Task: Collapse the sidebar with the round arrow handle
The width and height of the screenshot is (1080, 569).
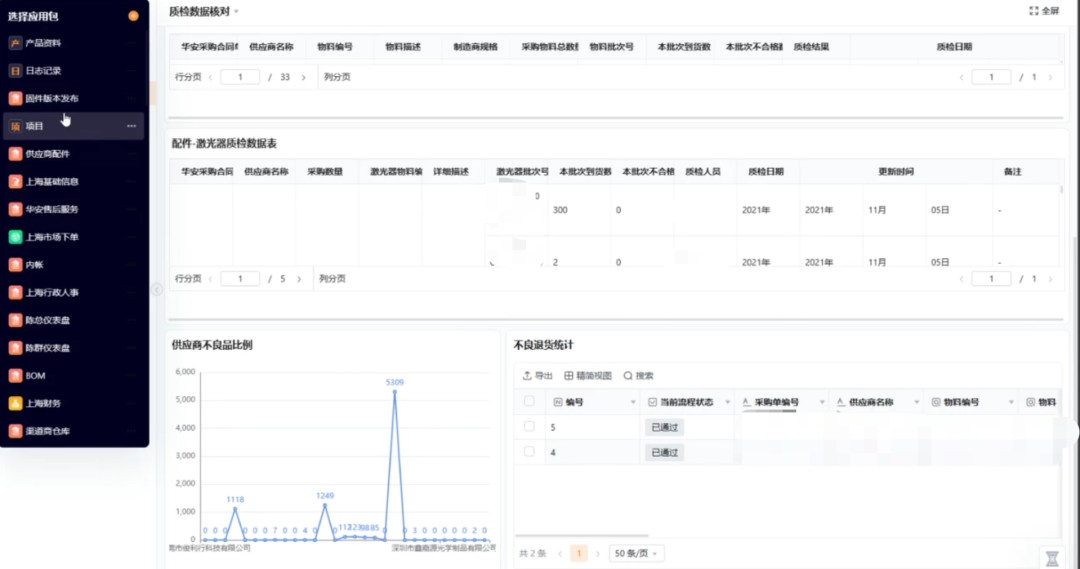Action: (157, 289)
